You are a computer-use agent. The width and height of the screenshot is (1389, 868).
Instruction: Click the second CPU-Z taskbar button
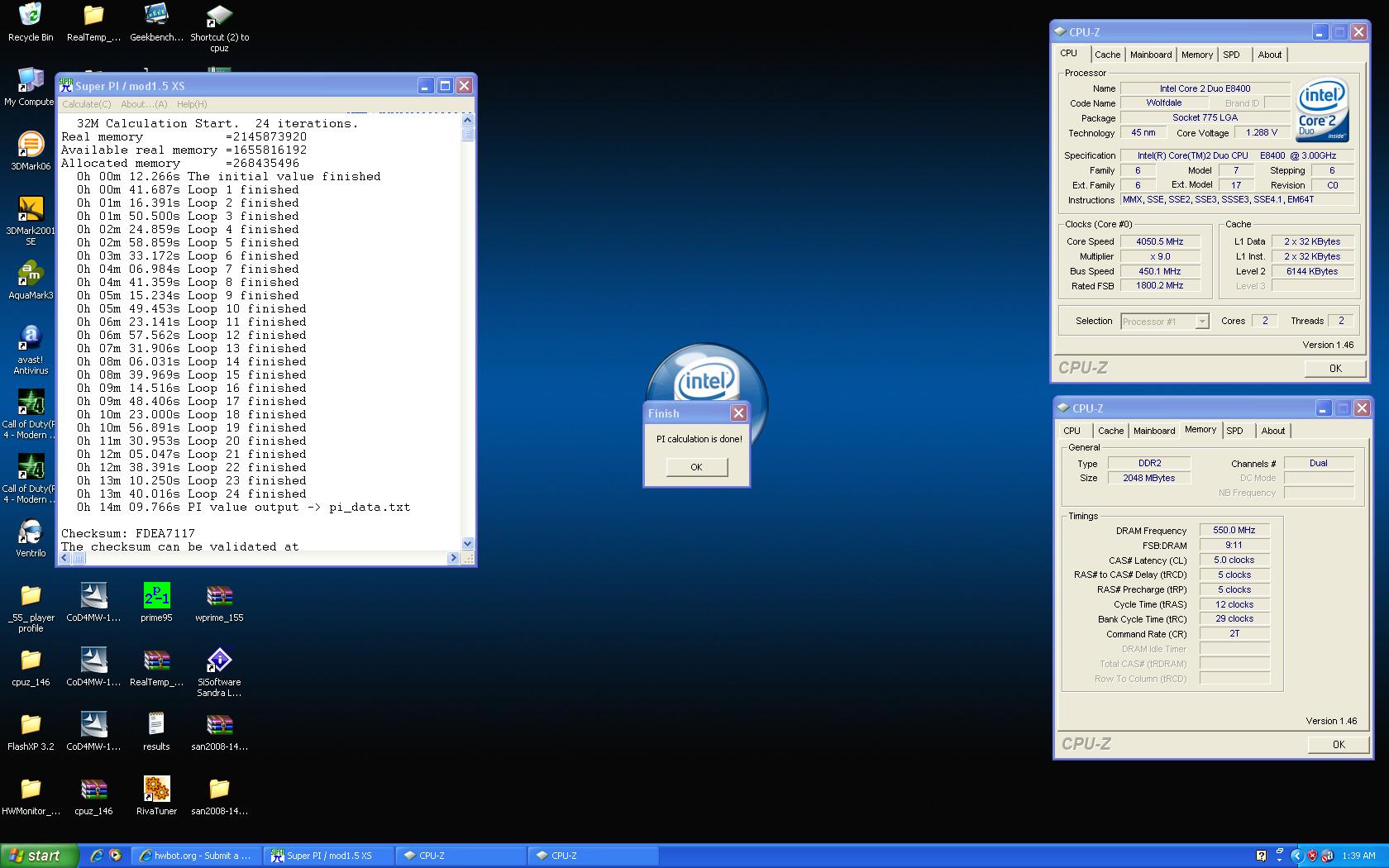point(594,856)
